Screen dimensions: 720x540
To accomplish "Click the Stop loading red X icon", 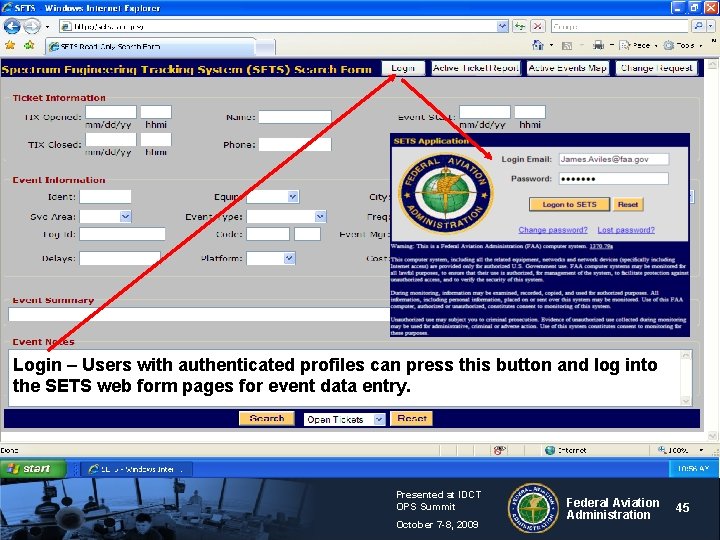I will [537, 26].
